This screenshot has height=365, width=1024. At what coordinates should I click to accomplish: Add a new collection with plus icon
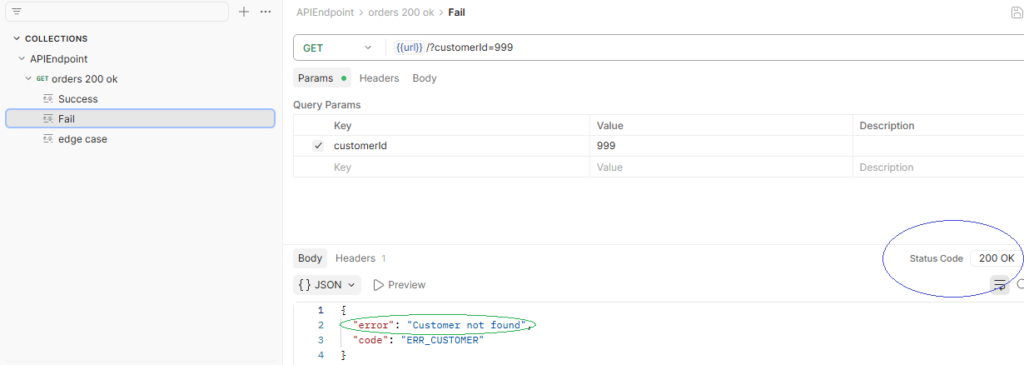pos(244,11)
